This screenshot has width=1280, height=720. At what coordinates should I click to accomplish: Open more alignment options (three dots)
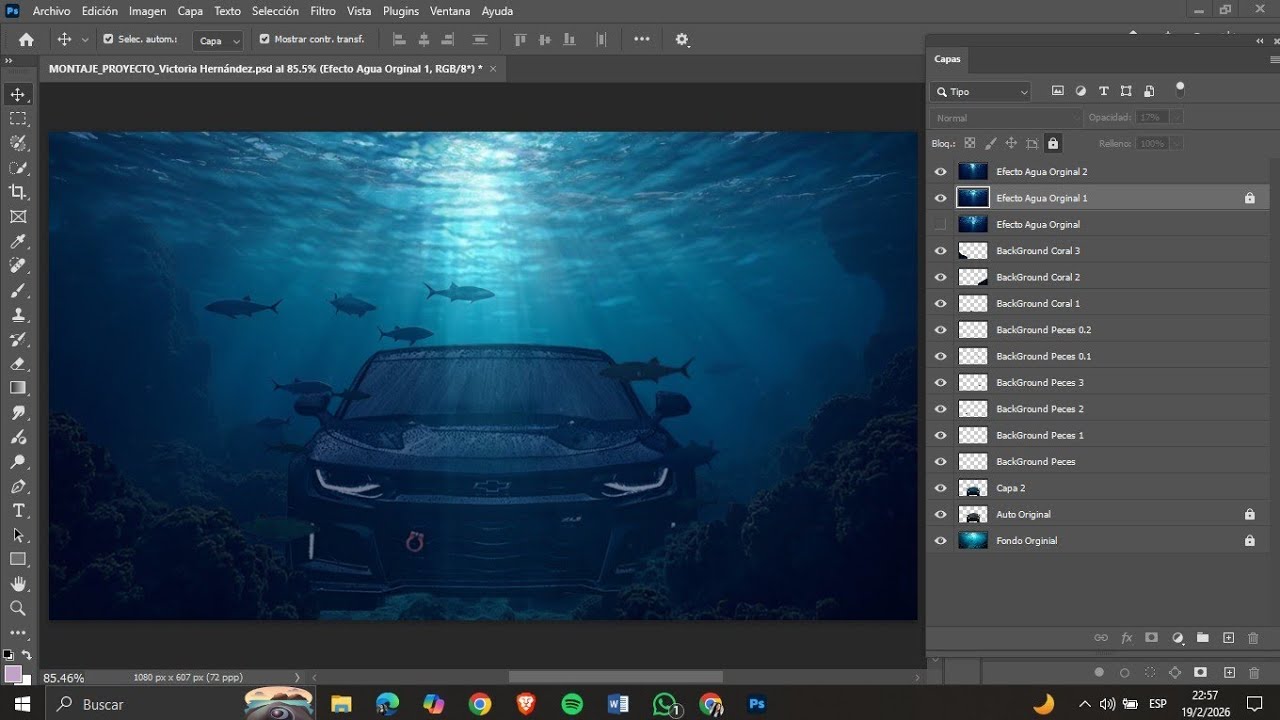pyautogui.click(x=642, y=39)
